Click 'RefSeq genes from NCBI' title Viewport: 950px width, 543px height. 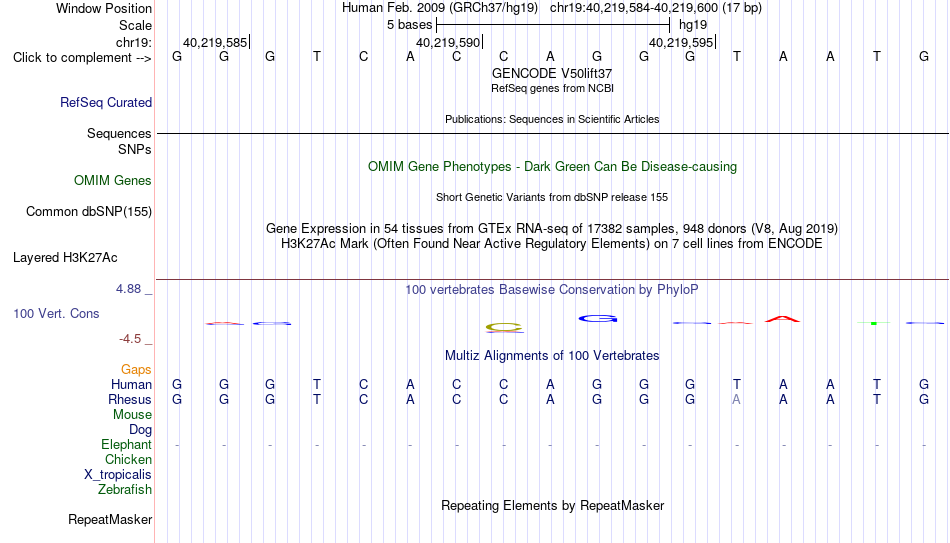pos(552,88)
